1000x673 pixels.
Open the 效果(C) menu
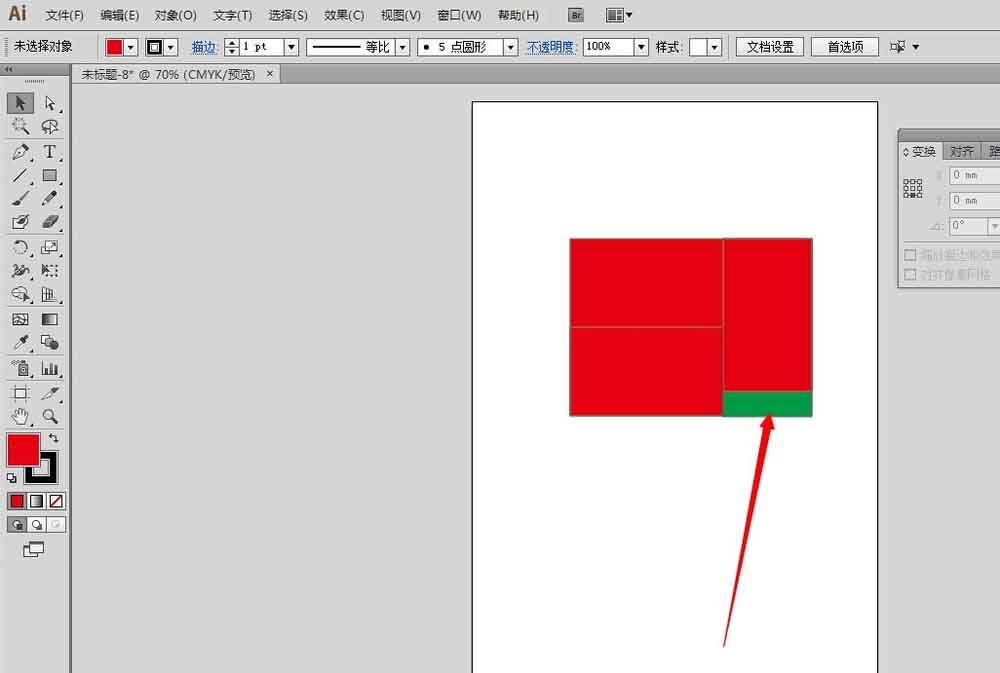(344, 15)
